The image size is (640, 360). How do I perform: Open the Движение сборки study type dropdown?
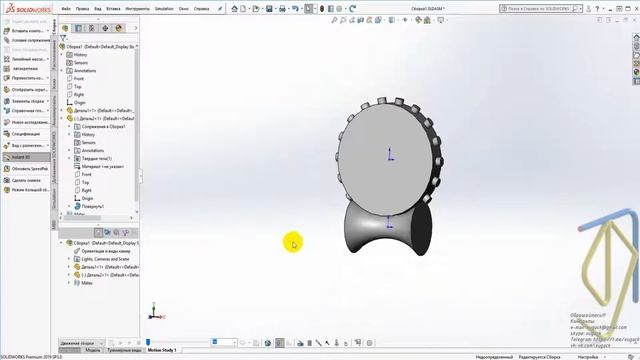point(81,343)
